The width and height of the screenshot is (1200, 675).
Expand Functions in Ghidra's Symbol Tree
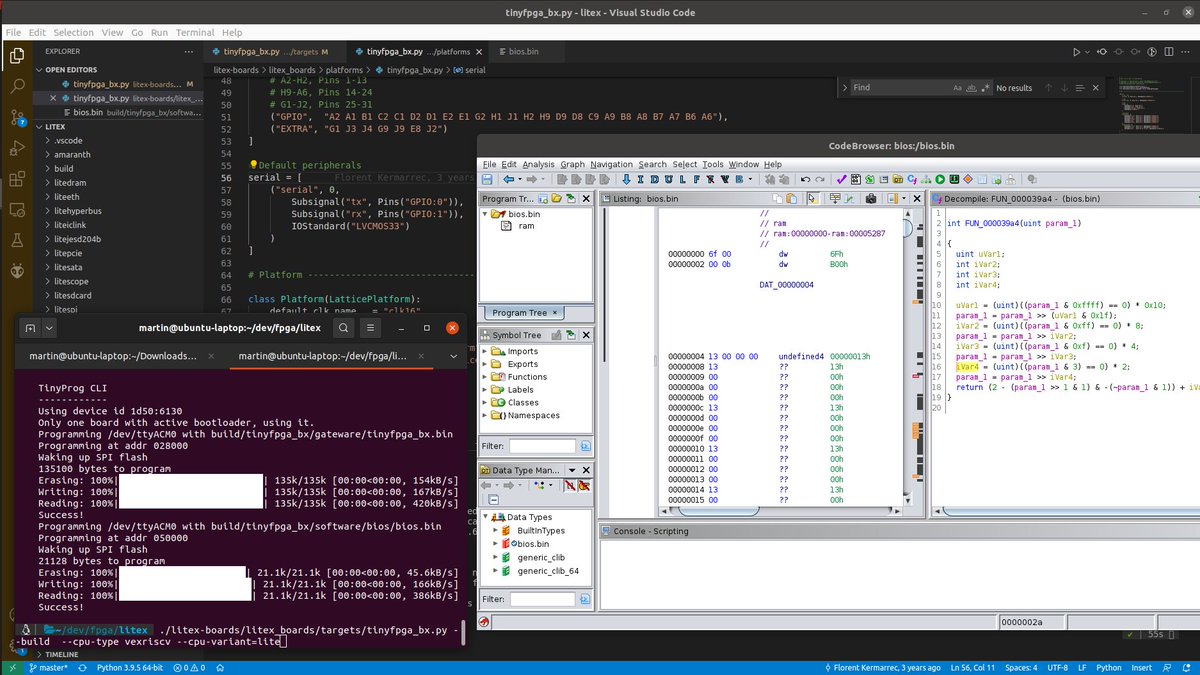point(487,377)
